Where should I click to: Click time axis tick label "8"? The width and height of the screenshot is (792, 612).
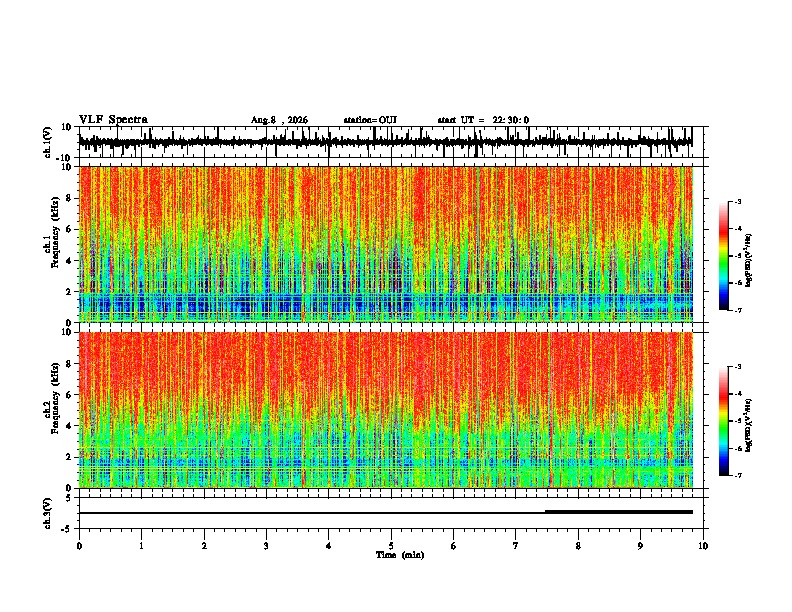coord(578,546)
